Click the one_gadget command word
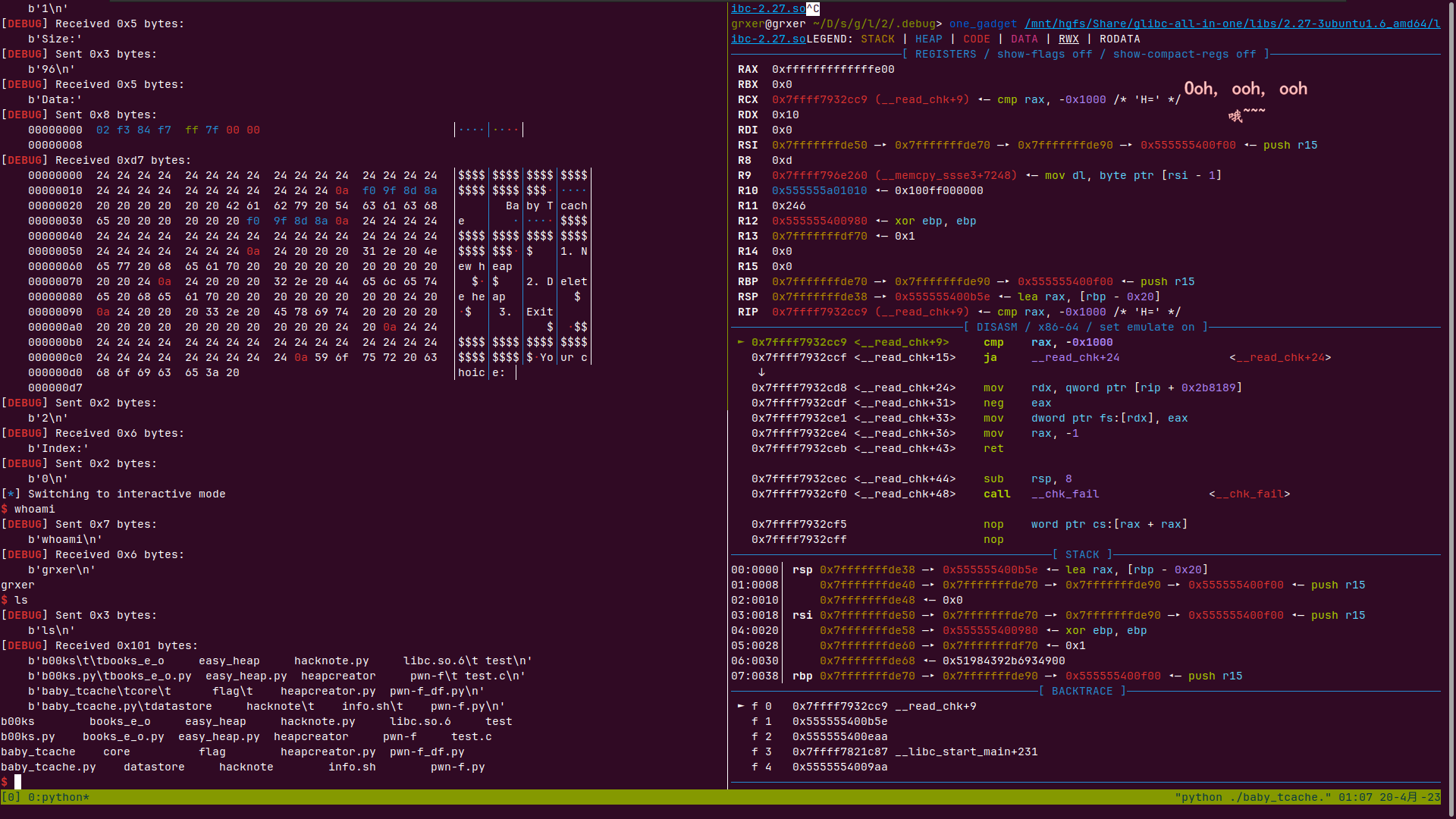The image size is (1456, 819). [x=984, y=24]
